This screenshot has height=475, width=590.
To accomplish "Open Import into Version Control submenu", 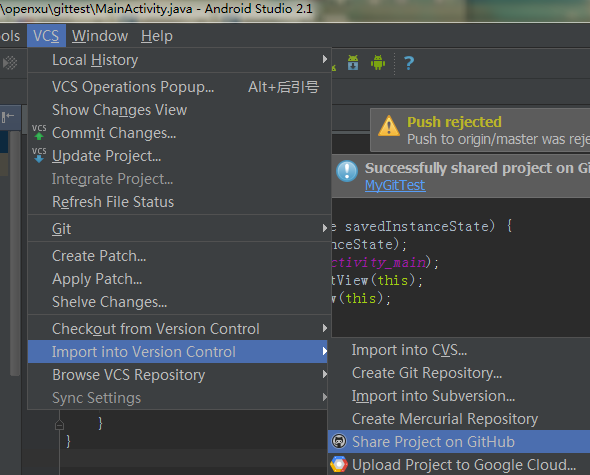I will click(x=178, y=352).
